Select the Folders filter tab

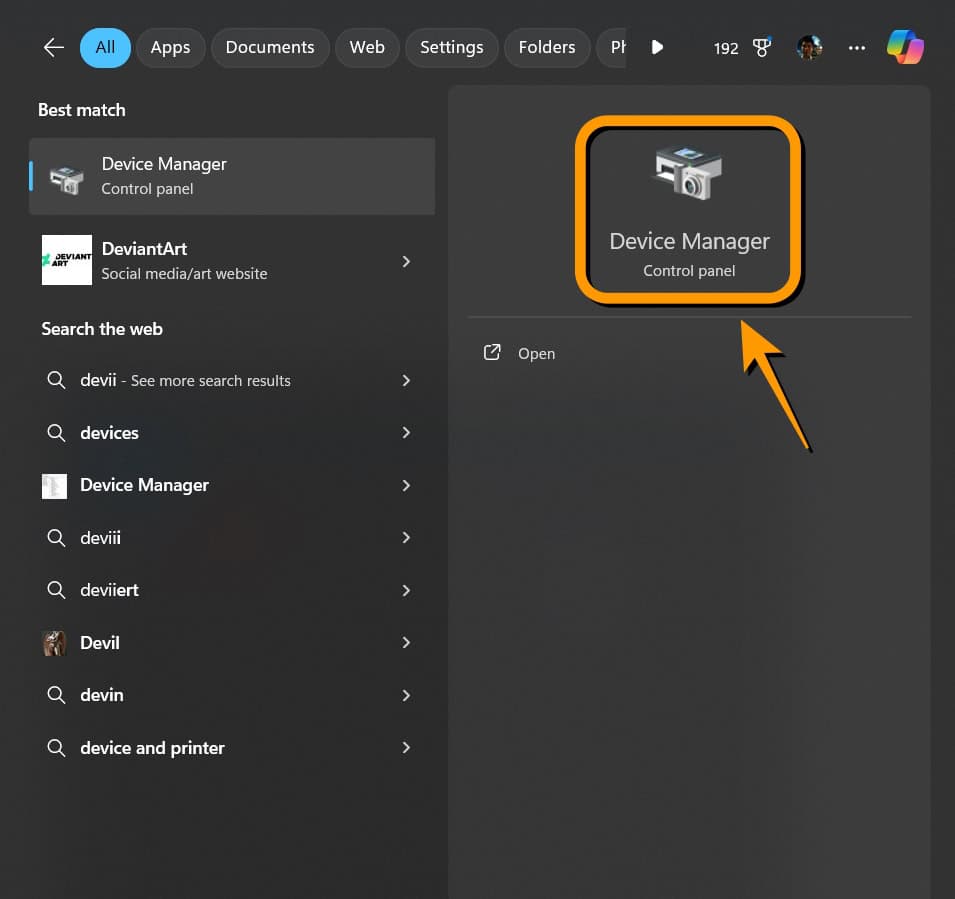(x=546, y=47)
